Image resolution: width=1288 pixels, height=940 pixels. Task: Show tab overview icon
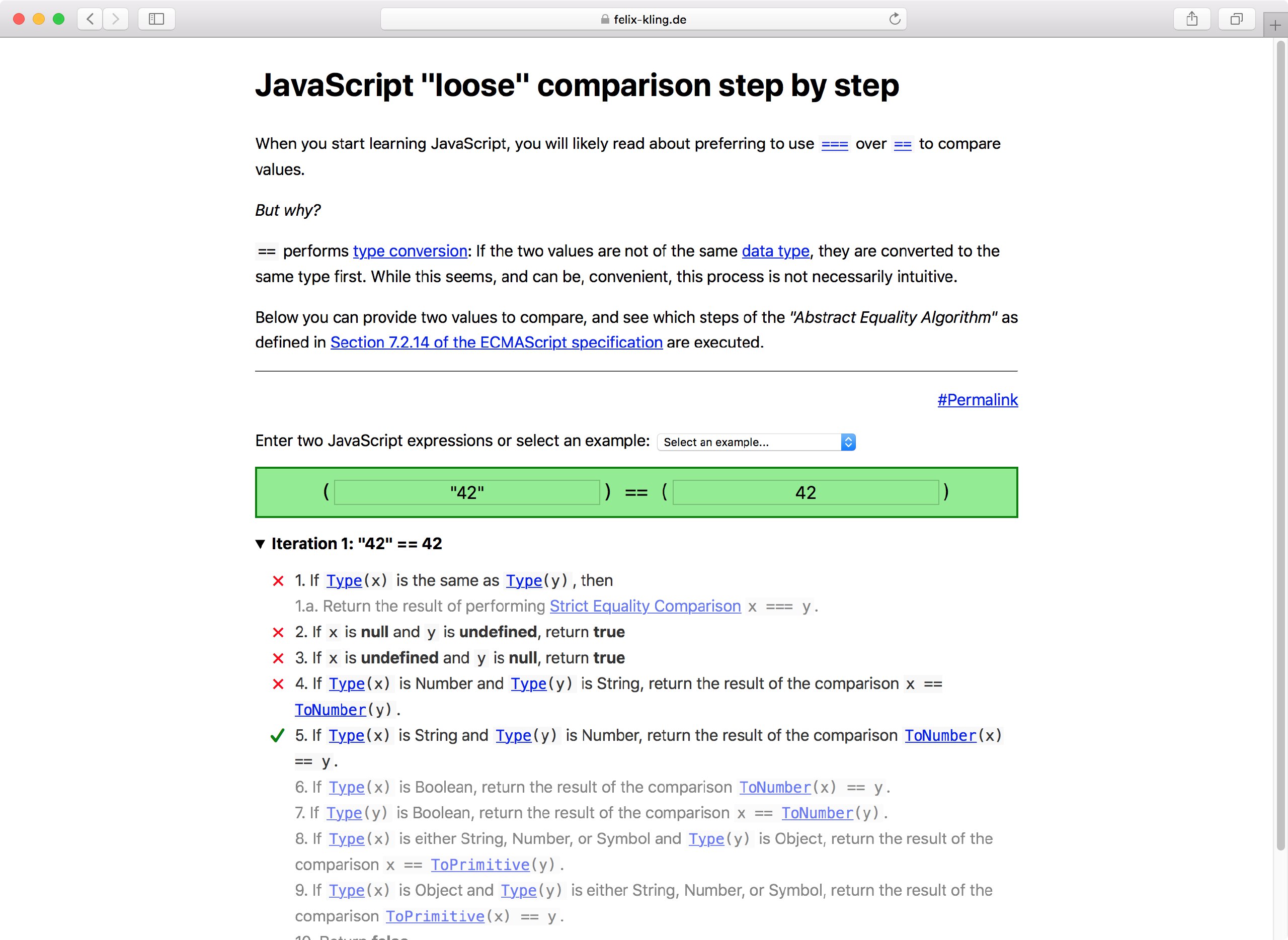coord(1236,19)
